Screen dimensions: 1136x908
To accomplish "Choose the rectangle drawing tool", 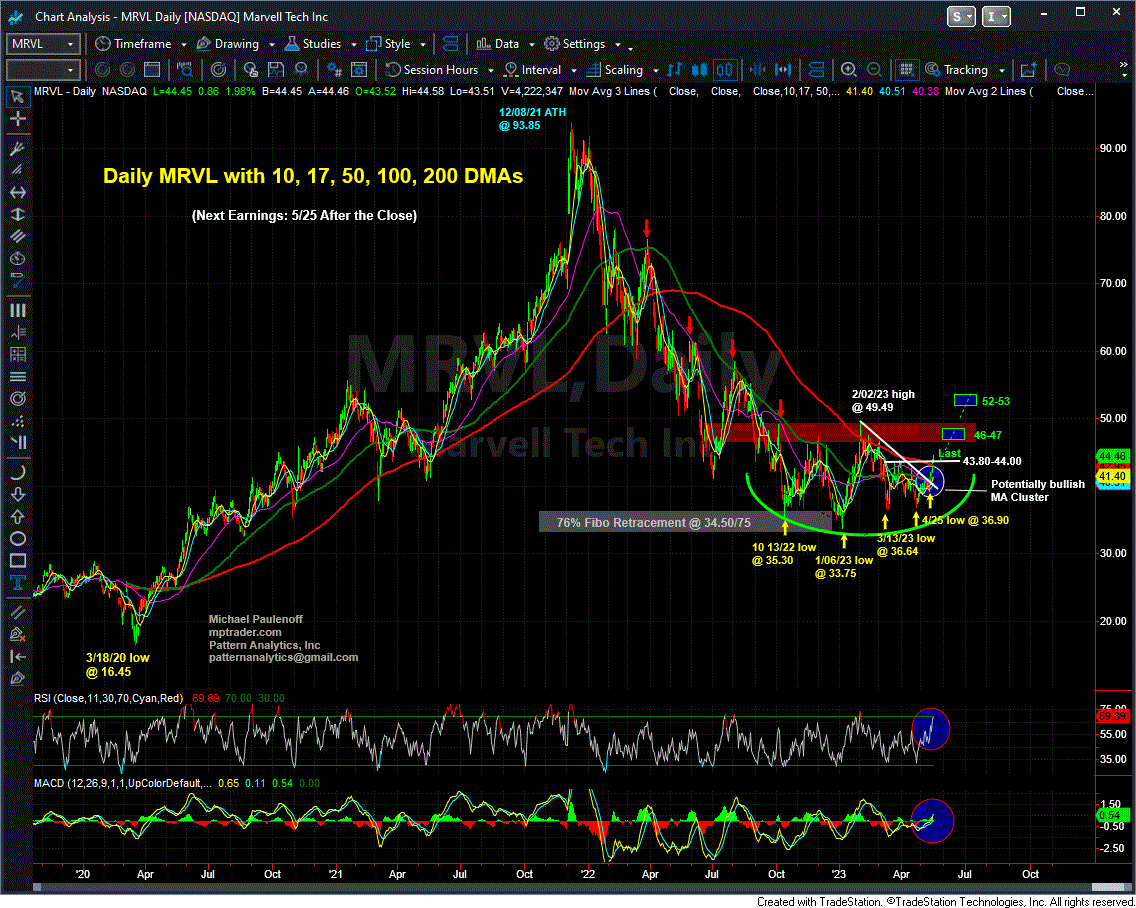I will [17, 561].
